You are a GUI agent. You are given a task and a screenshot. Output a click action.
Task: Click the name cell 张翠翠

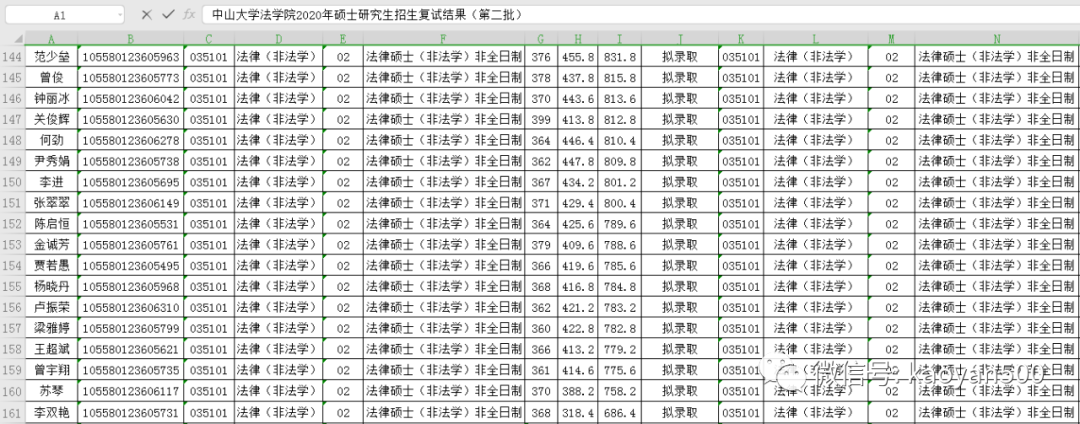click(52, 203)
